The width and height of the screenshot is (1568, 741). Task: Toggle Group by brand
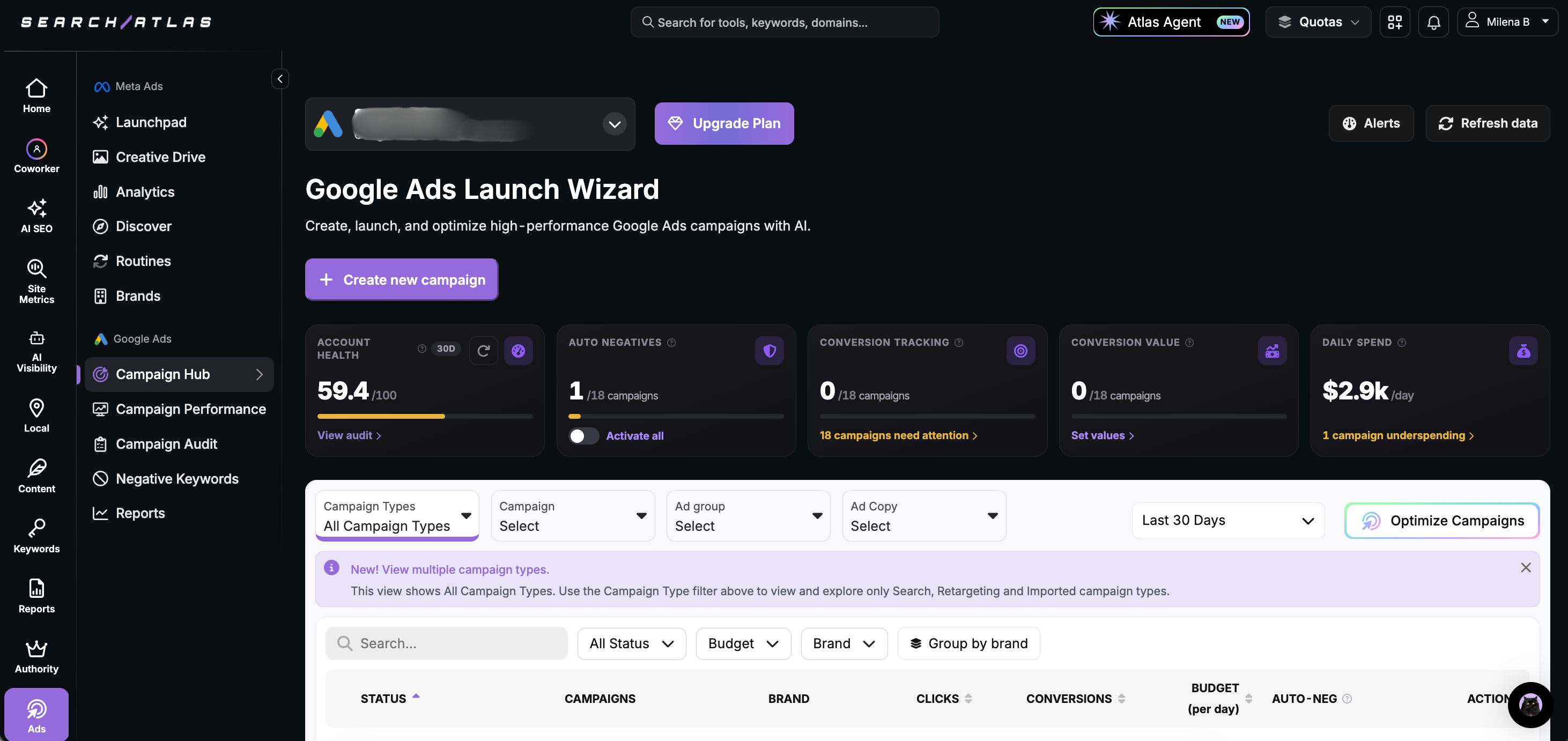968,643
